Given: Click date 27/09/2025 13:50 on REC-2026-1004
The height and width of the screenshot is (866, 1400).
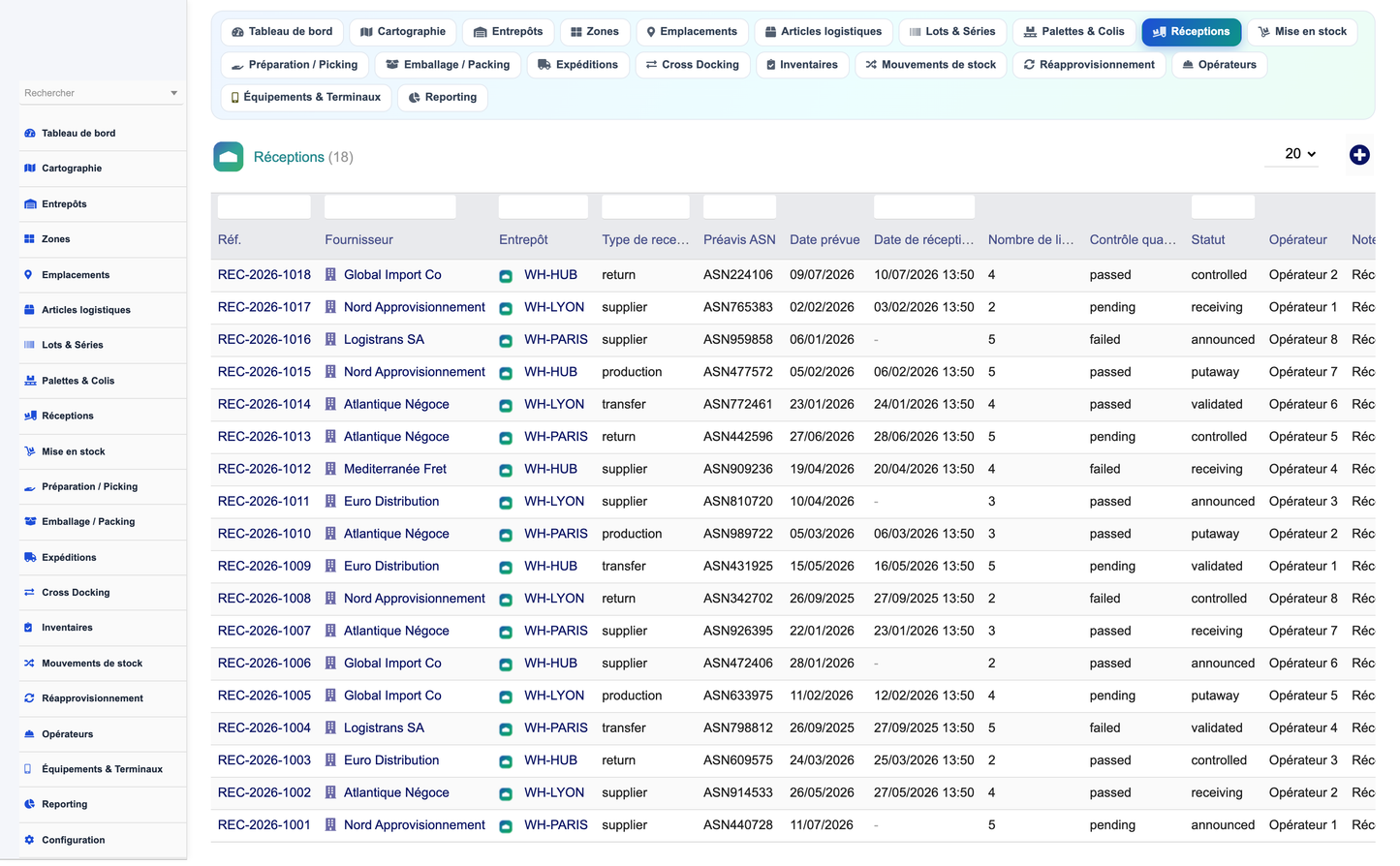Looking at the screenshot, I should point(923,728).
